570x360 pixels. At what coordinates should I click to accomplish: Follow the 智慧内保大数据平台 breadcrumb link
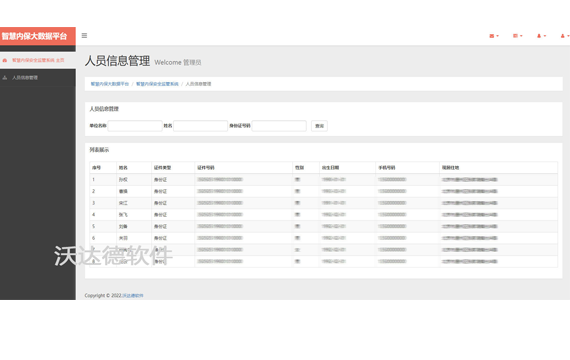109,84
